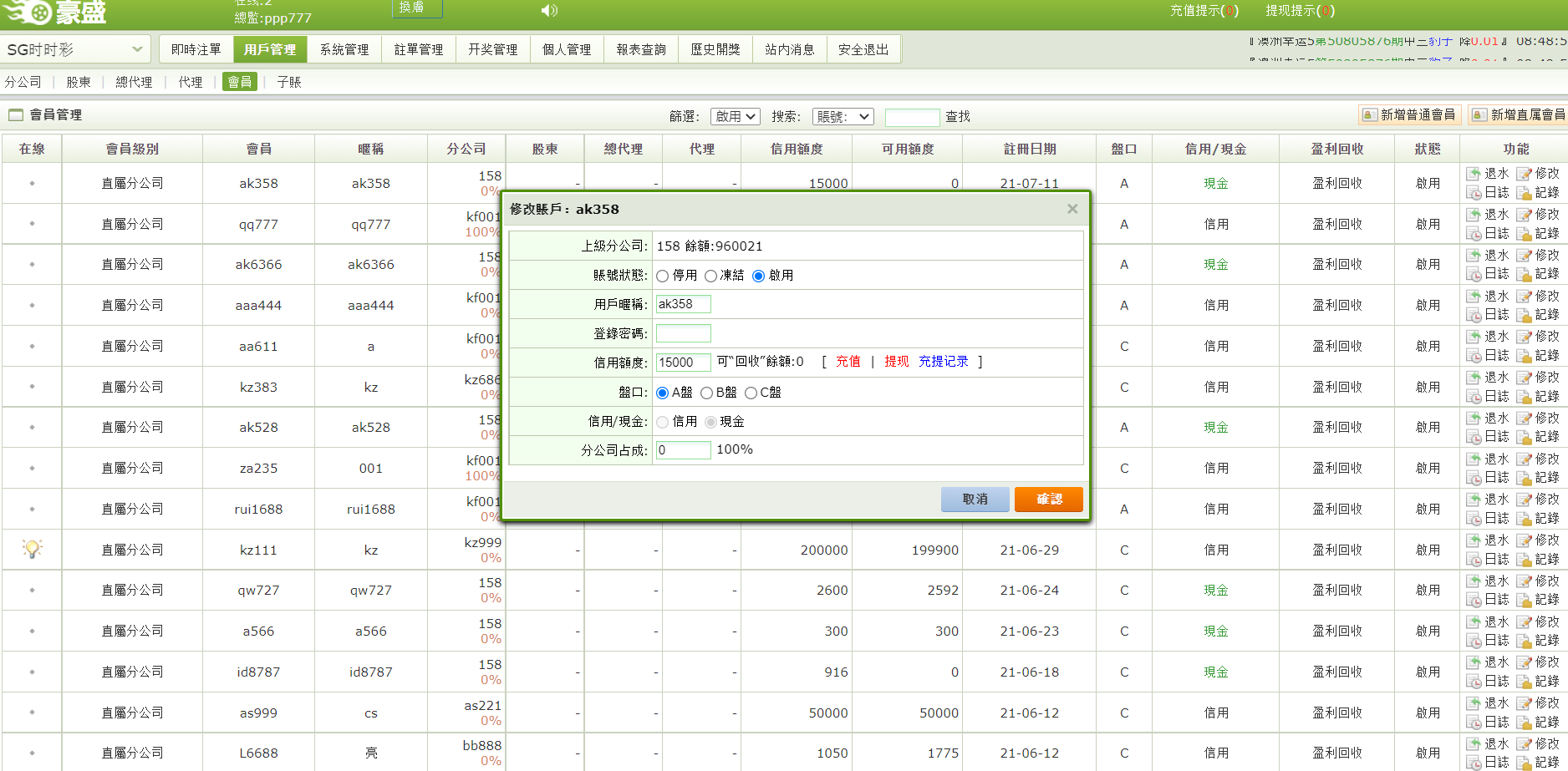Image resolution: width=1568 pixels, height=771 pixels.
Task: Click the lightbulb online icon for kz111
Action: tap(32, 549)
